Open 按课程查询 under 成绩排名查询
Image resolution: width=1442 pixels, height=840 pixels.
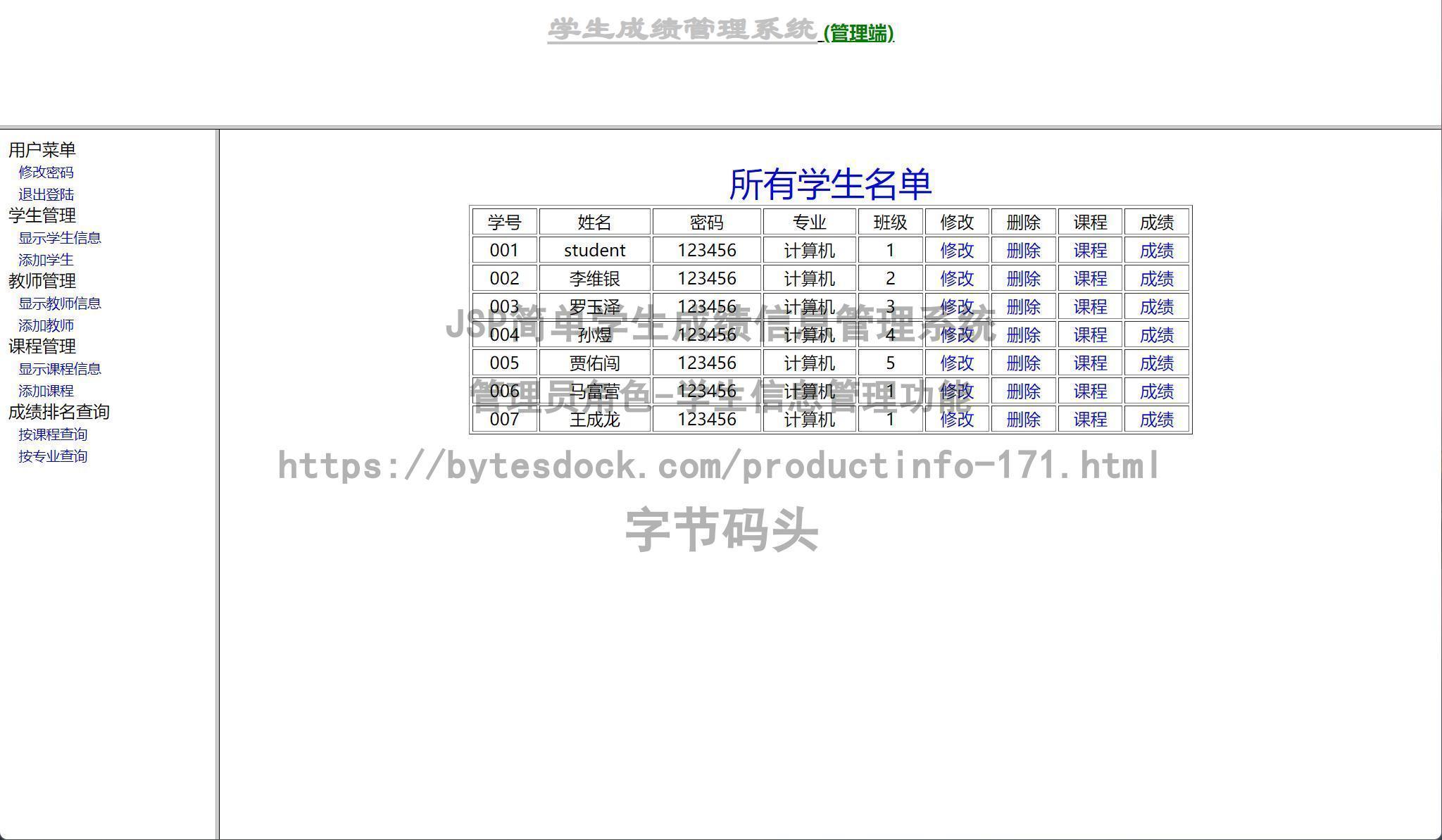[52, 434]
